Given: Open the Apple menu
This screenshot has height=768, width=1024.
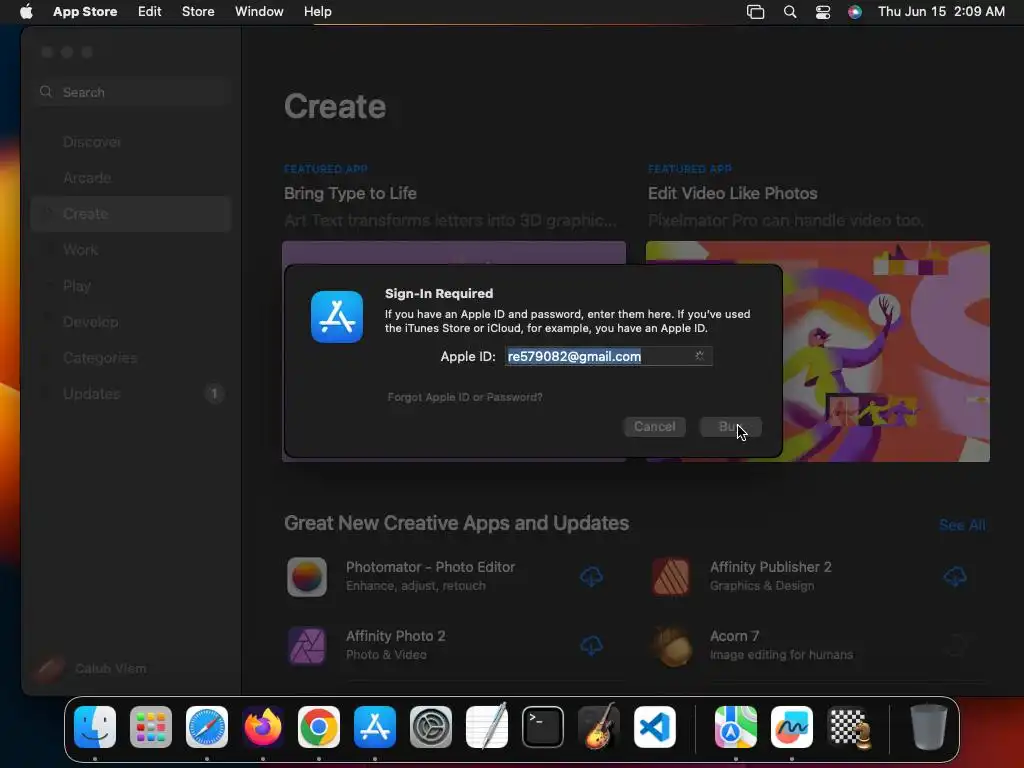Looking at the screenshot, I should [26, 12].
